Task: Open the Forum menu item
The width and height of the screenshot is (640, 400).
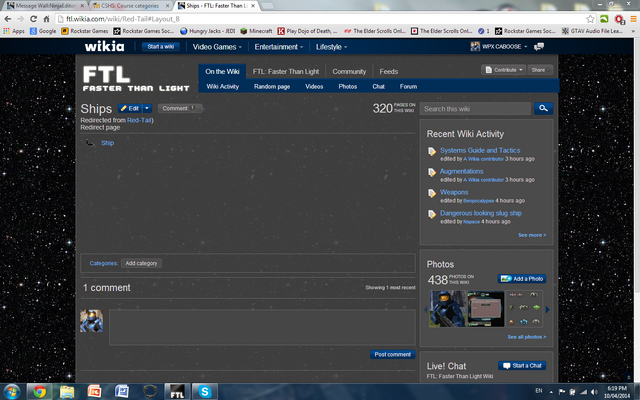Action: [408, 87]
